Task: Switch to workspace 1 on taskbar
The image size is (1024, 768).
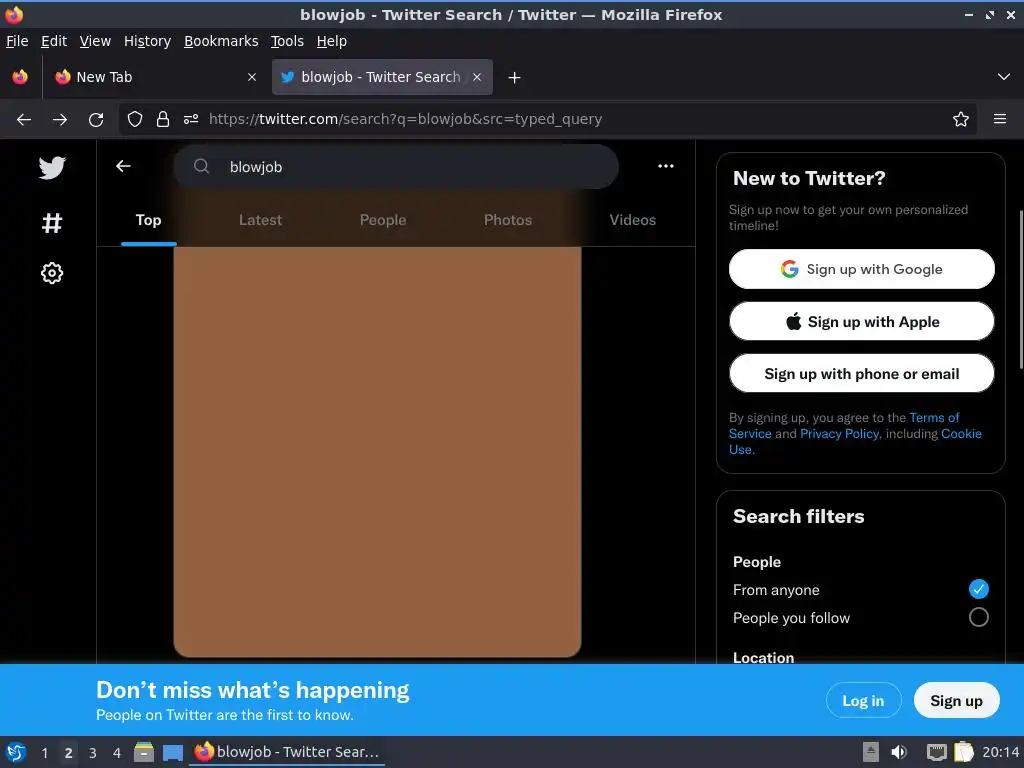Action: tap(45, 753)
